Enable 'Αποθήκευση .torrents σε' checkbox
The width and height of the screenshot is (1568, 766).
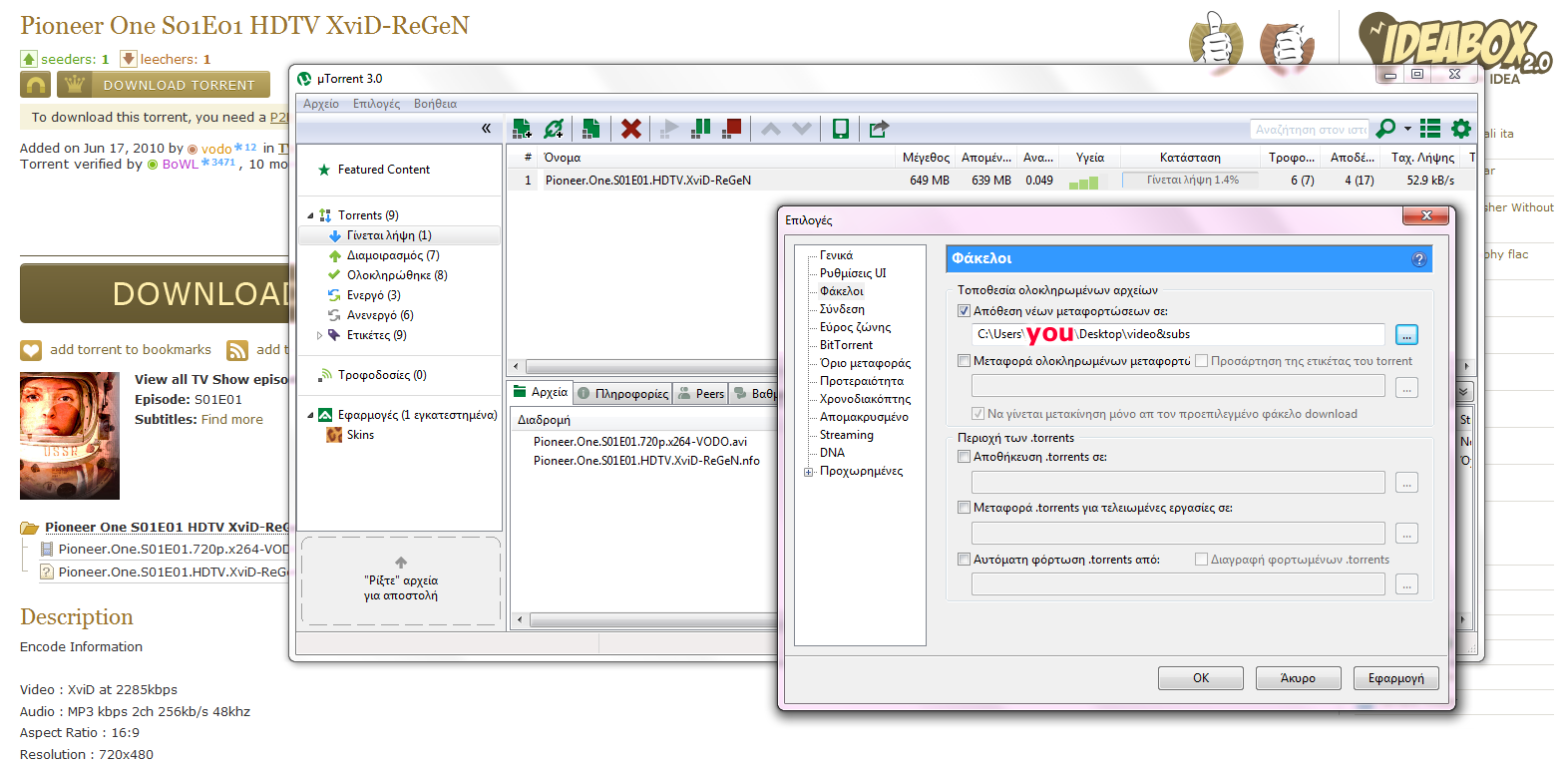(x=965, y=457)
